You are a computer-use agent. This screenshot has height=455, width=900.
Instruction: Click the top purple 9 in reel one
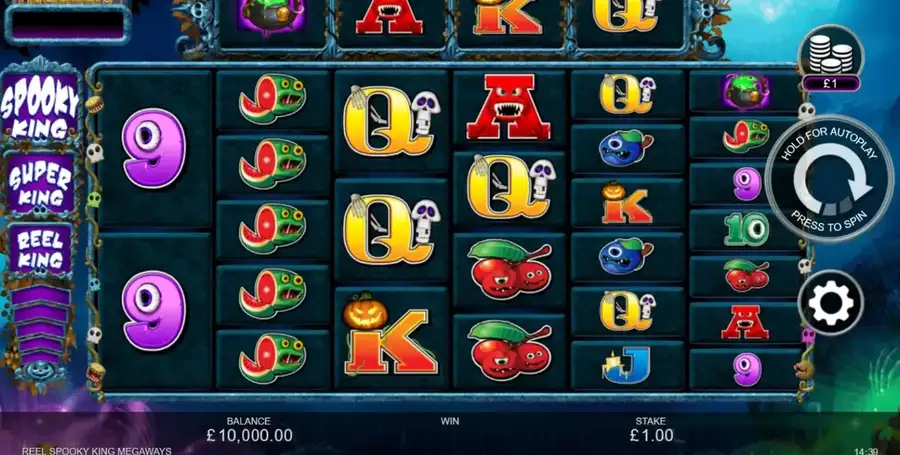[154, 148]
